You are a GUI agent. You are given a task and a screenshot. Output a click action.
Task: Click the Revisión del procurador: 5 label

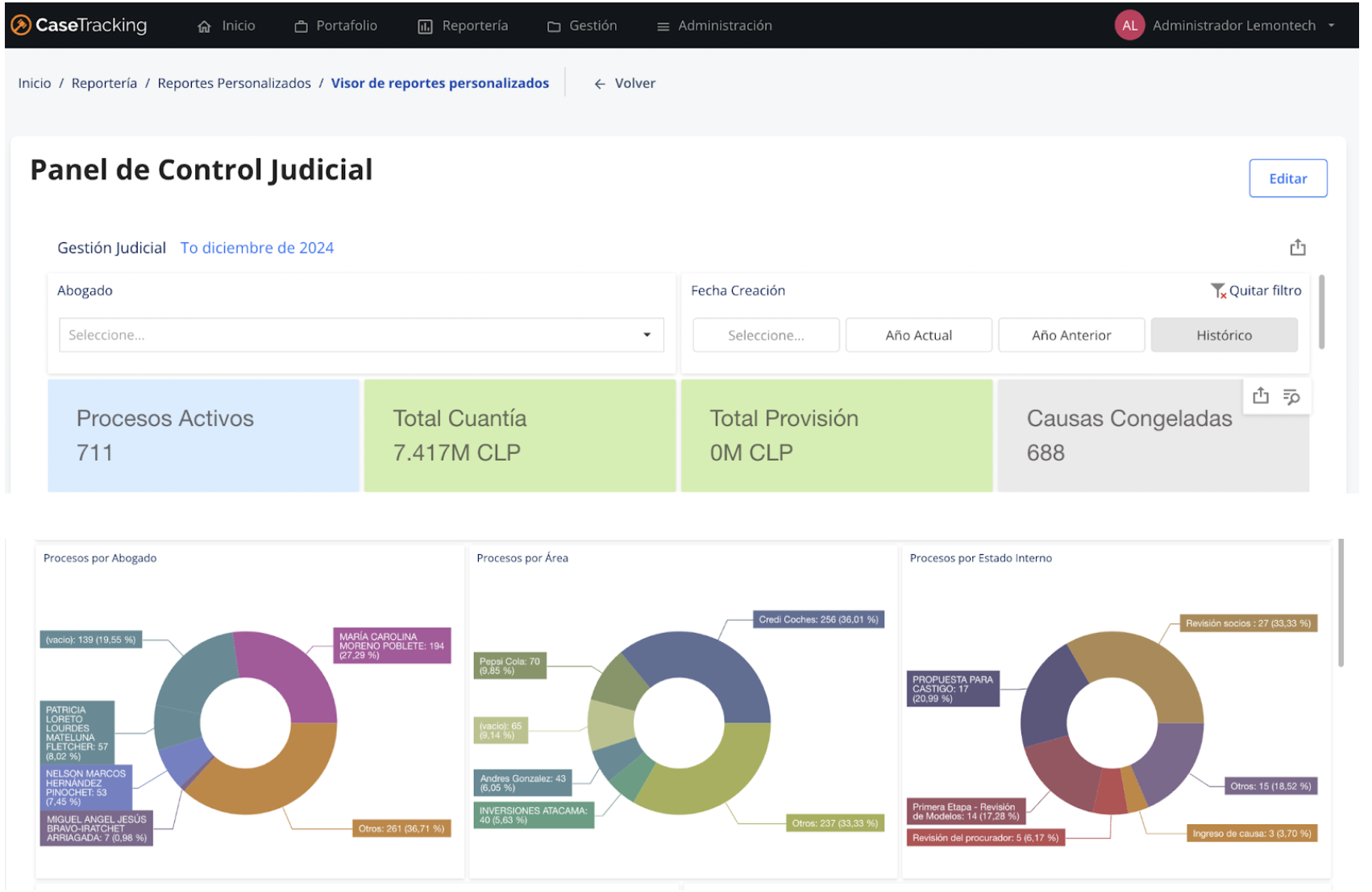point(985,837)
